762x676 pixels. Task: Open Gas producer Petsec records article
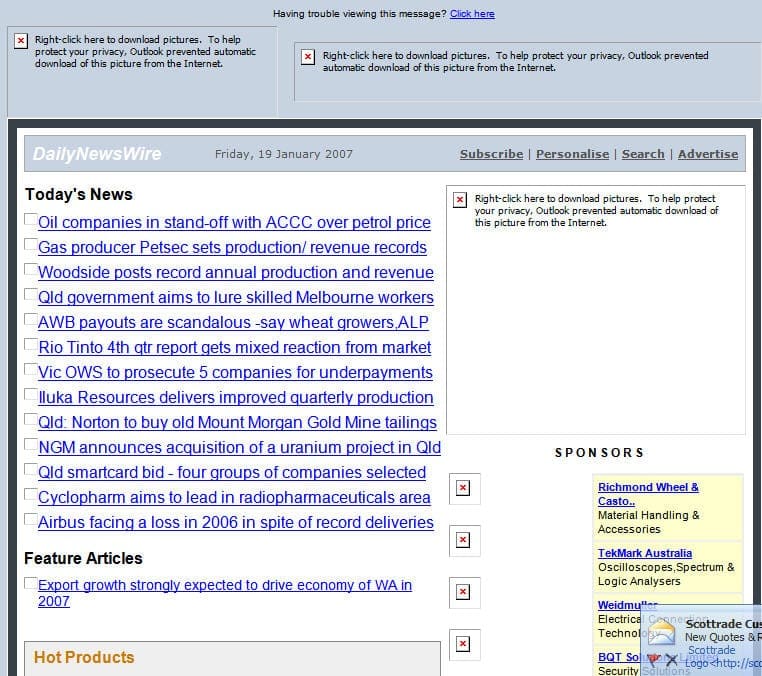pyautogui.click(x=232, y=247)
